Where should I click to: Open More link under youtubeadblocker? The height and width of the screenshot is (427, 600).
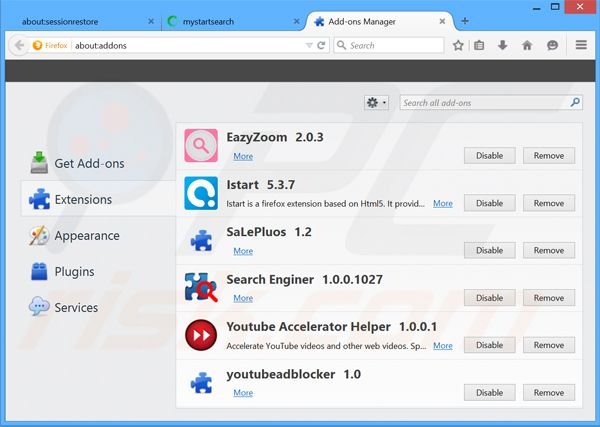tap(243, 393)
